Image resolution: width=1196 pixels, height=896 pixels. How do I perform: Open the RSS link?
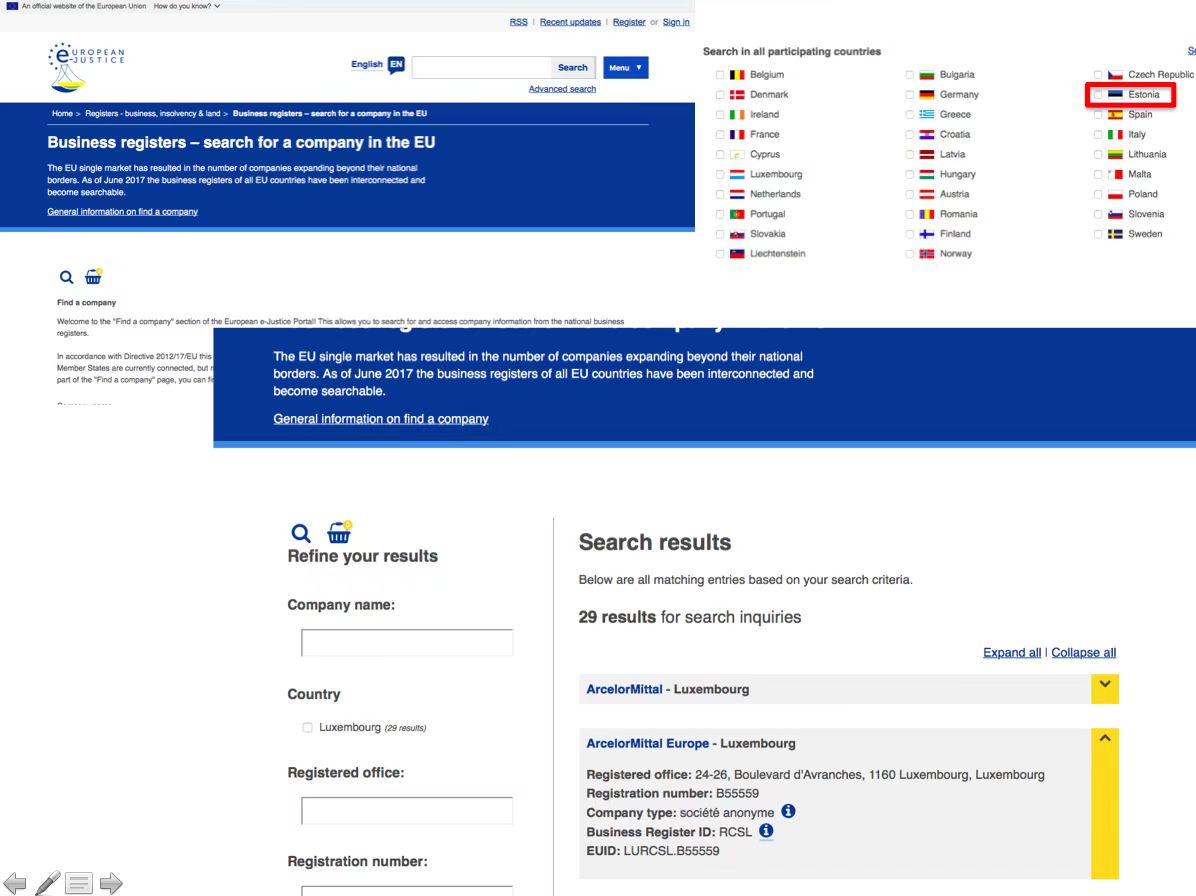pyautogui.click(x=519, y=22)
